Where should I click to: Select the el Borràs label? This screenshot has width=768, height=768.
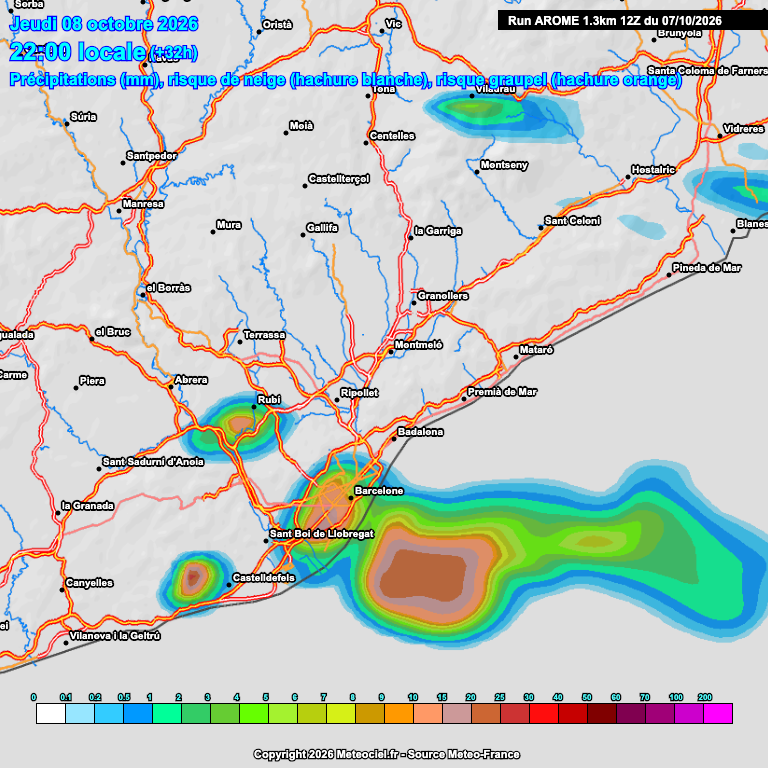pyautogui.click(x=168, y=288)
